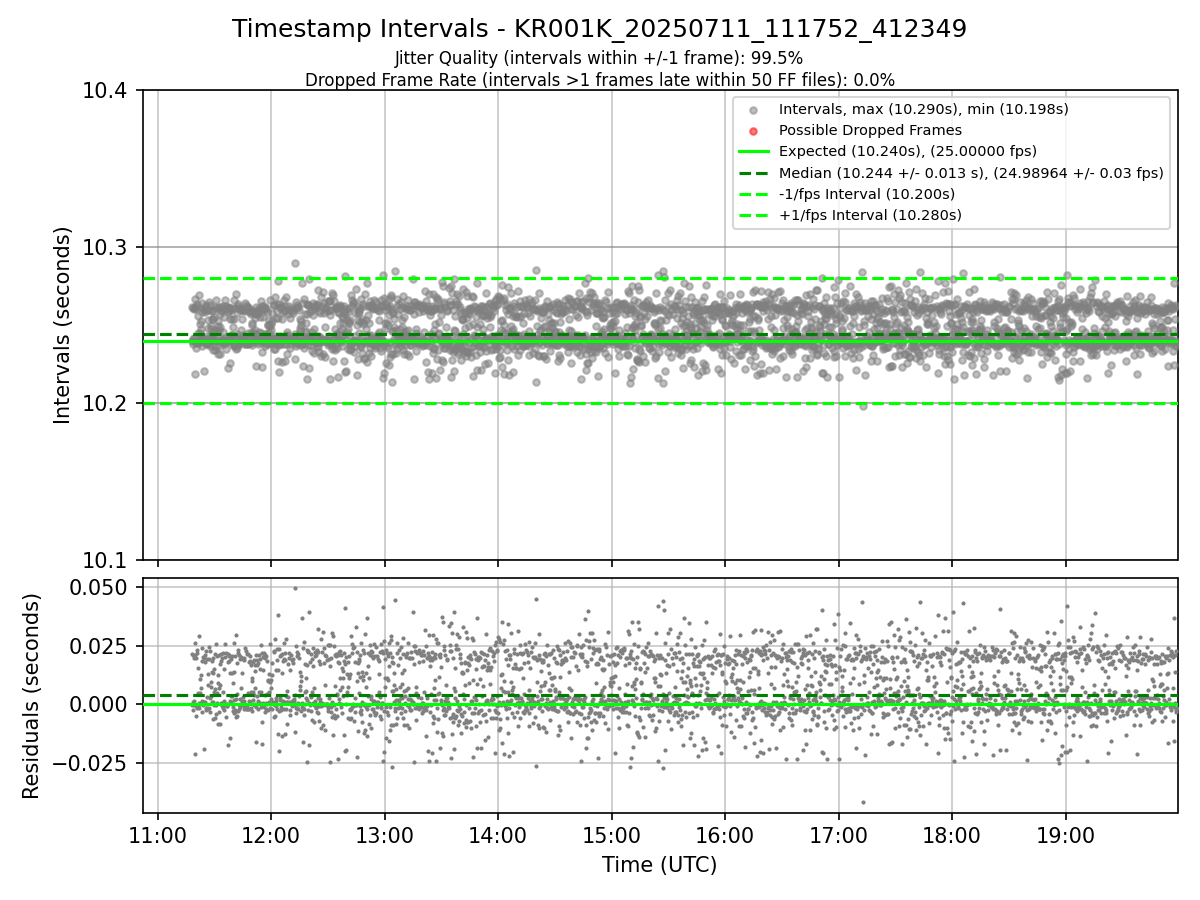Click the gray dot marker beside 'Intervals' legend entry

(x=754, y=110)
